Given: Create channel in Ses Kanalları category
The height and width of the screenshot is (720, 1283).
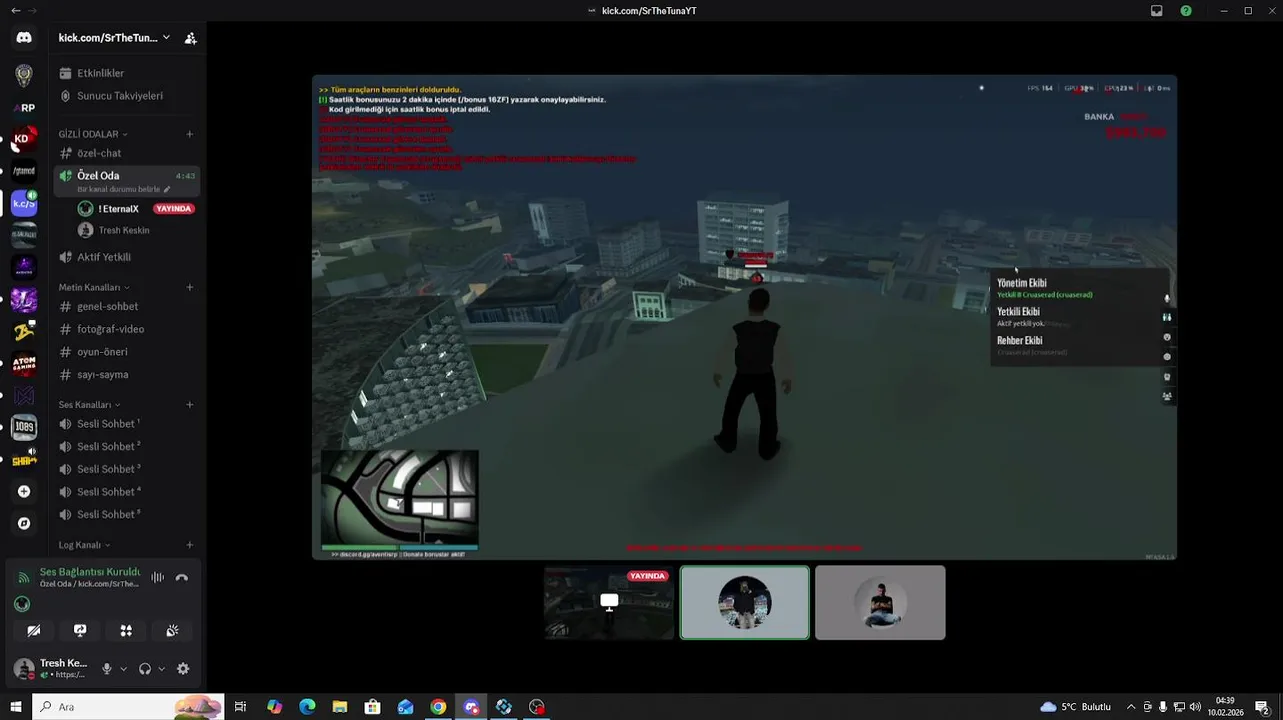Looking at the screenshot, I should point(190,404).
